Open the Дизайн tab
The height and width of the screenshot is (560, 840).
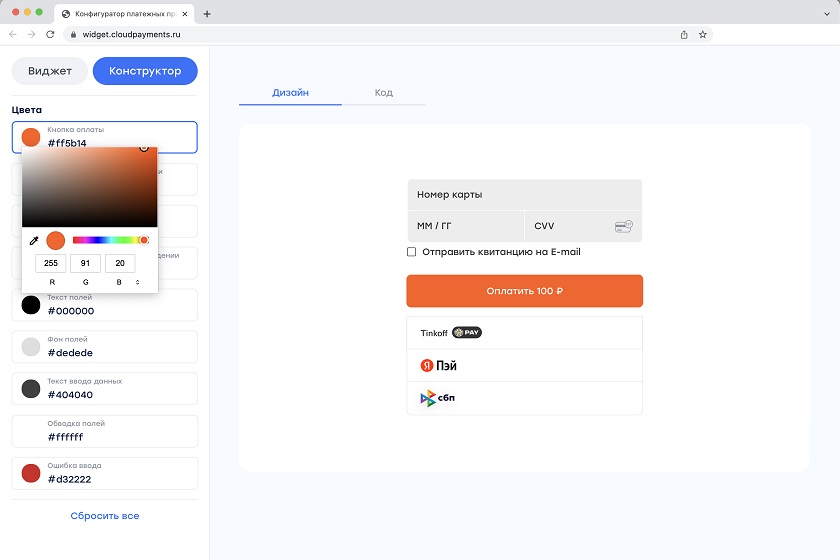pyautogui.click(x=290, y=93)
